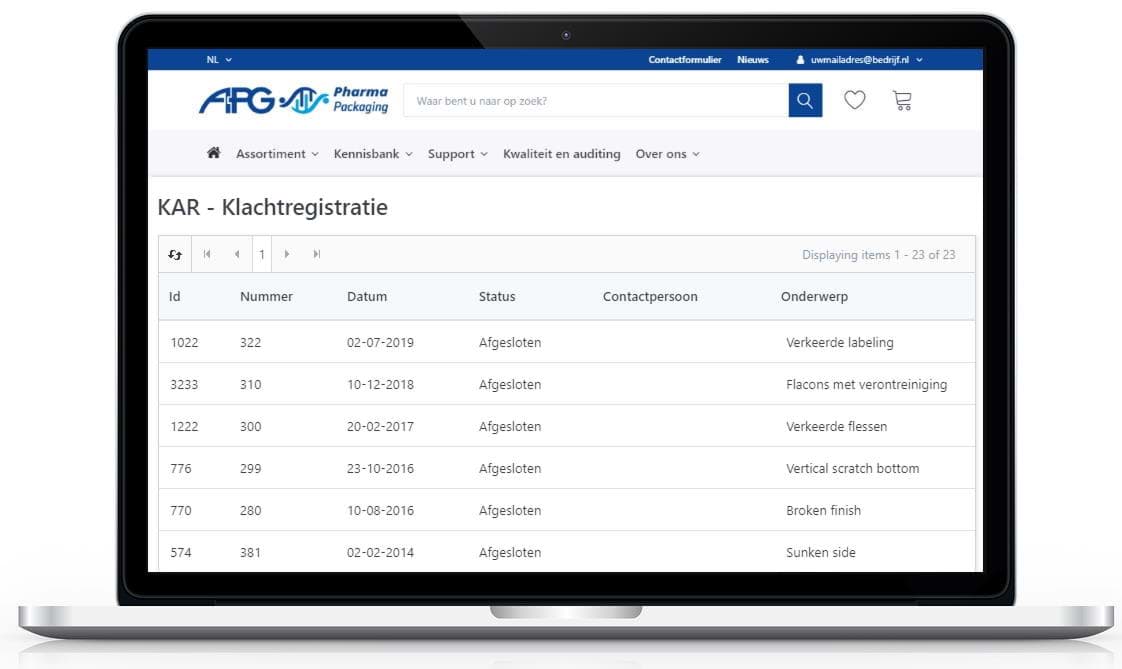The width and height of the screenshot is (1122, 669).
Task: Click the Contactformulier link
Action: 684,60
